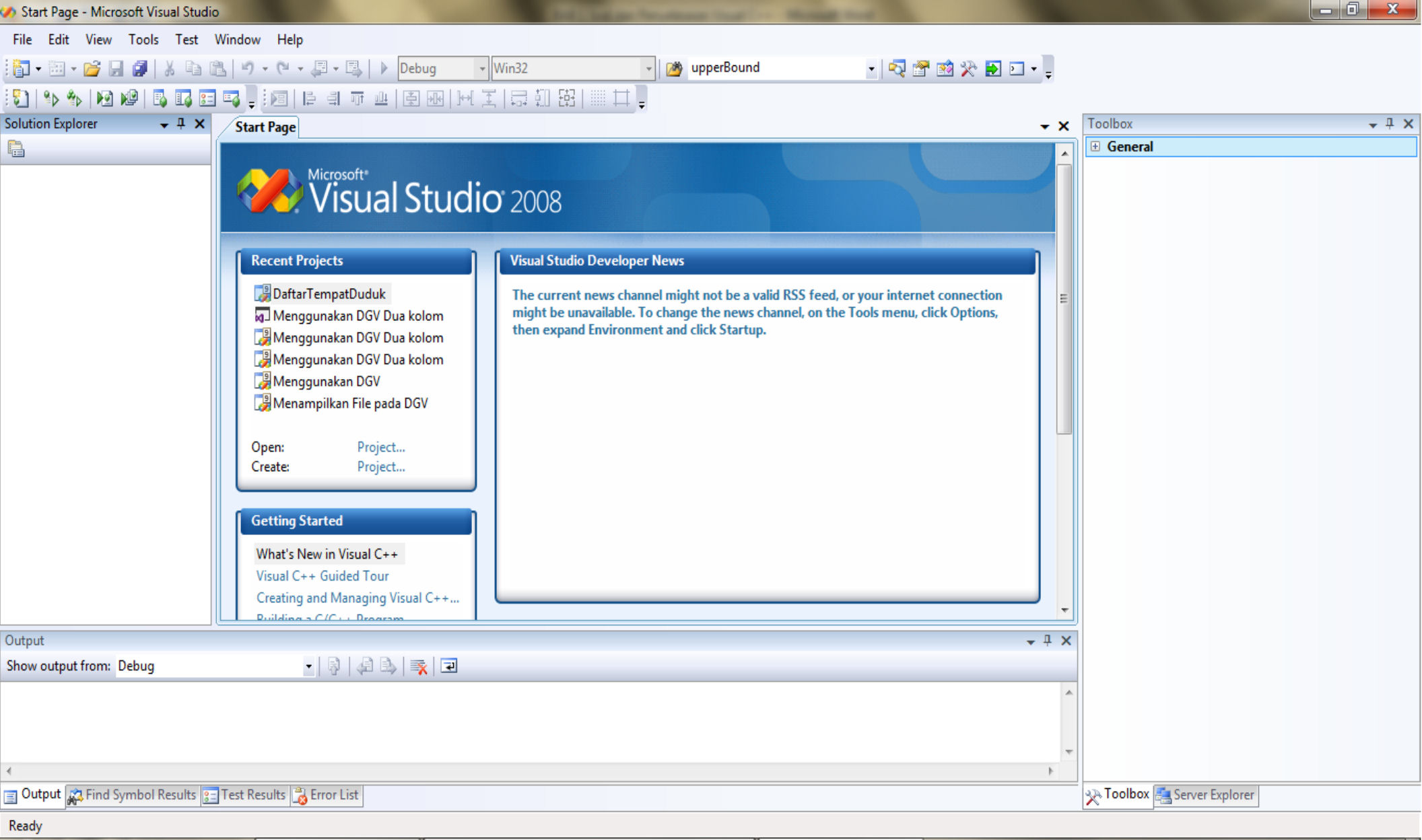Pin the Solution Explorer panel (auto hide)
This screenshot has height=840, width=1422.
click(180, 124)
